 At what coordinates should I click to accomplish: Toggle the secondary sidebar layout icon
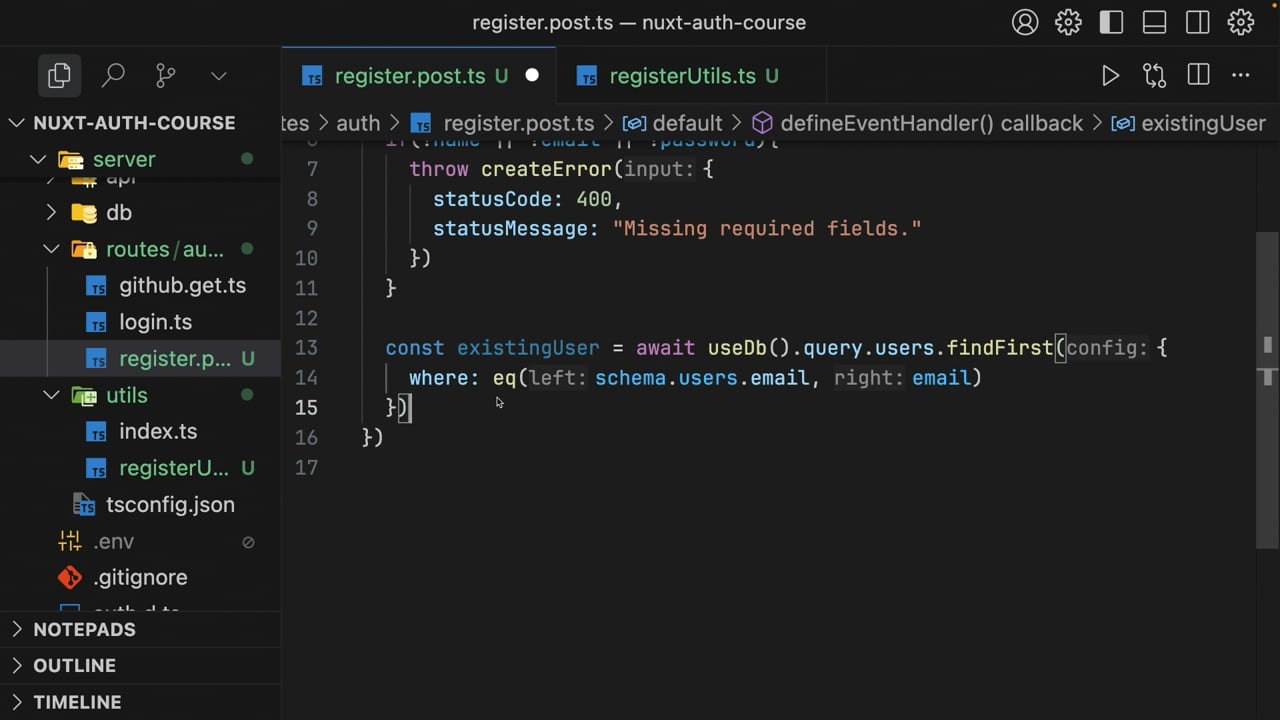point(1197,22)
